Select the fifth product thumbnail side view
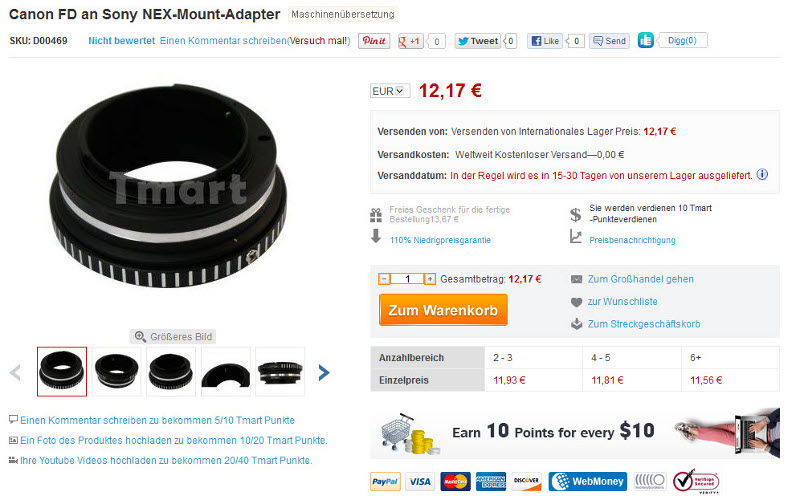Viewport: 800px width, 504px height. (x=280, y=372)
